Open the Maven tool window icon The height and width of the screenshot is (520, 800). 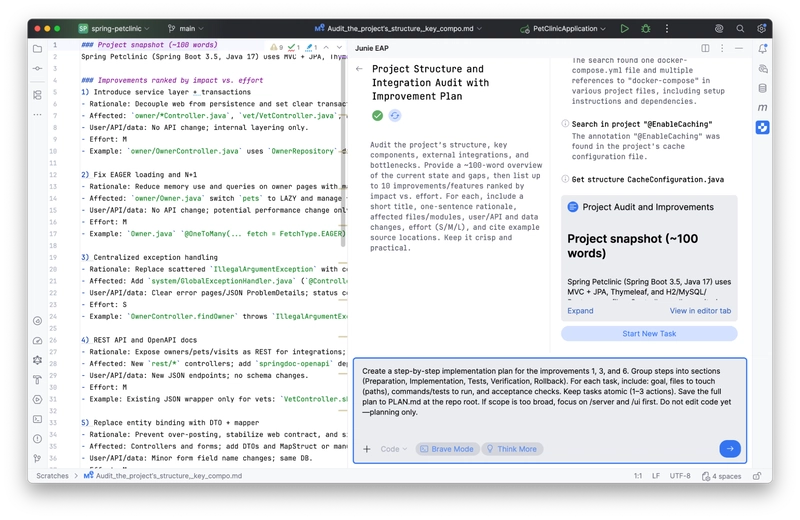pos(763,107)
